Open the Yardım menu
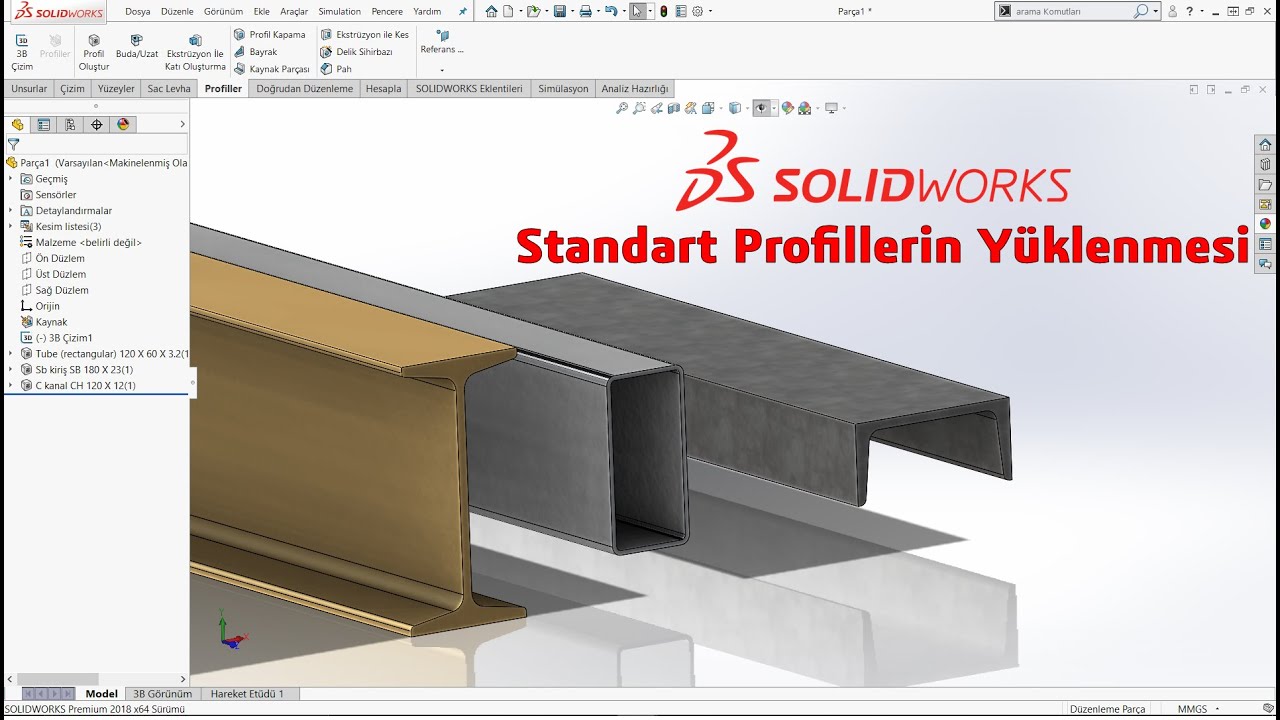The image size is (1280, 720). pos(427,12)
